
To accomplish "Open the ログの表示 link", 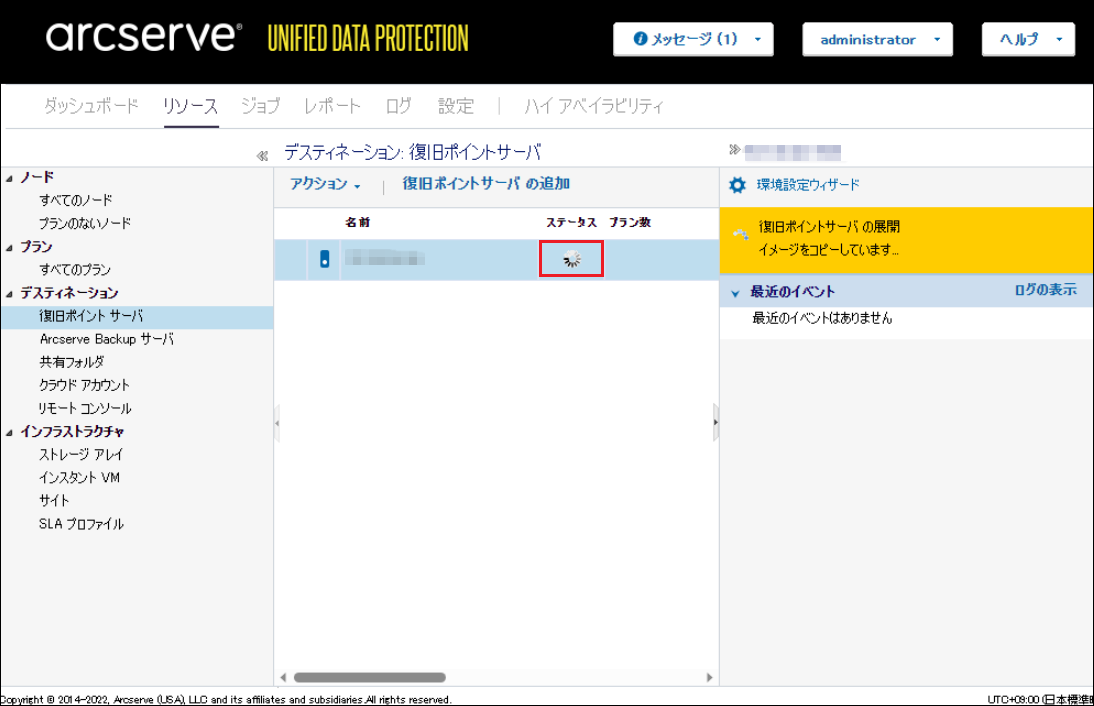I will (1045, 290).
